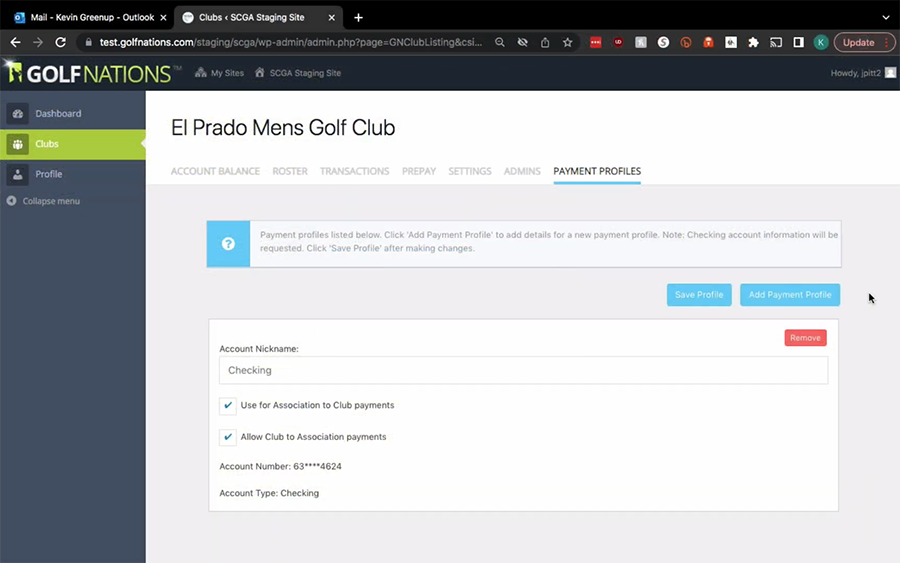Remove the Checking payment profile

coord(805,337)
